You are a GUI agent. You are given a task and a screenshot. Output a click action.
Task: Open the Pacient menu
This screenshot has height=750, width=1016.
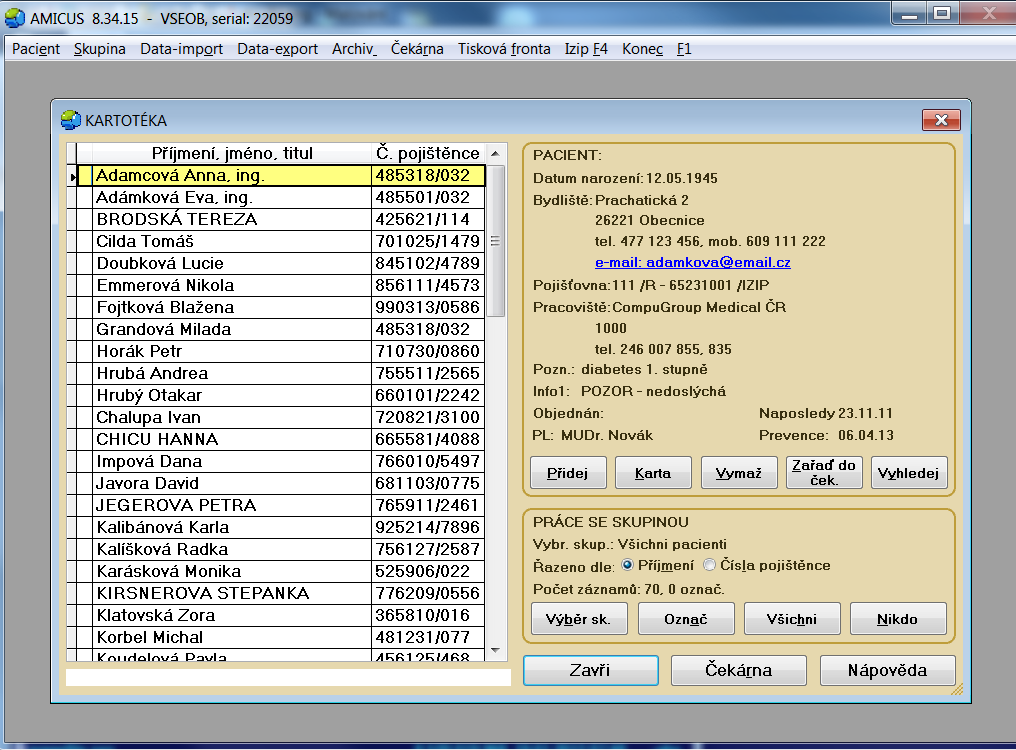pyautogui.click(x=36, y=49)
